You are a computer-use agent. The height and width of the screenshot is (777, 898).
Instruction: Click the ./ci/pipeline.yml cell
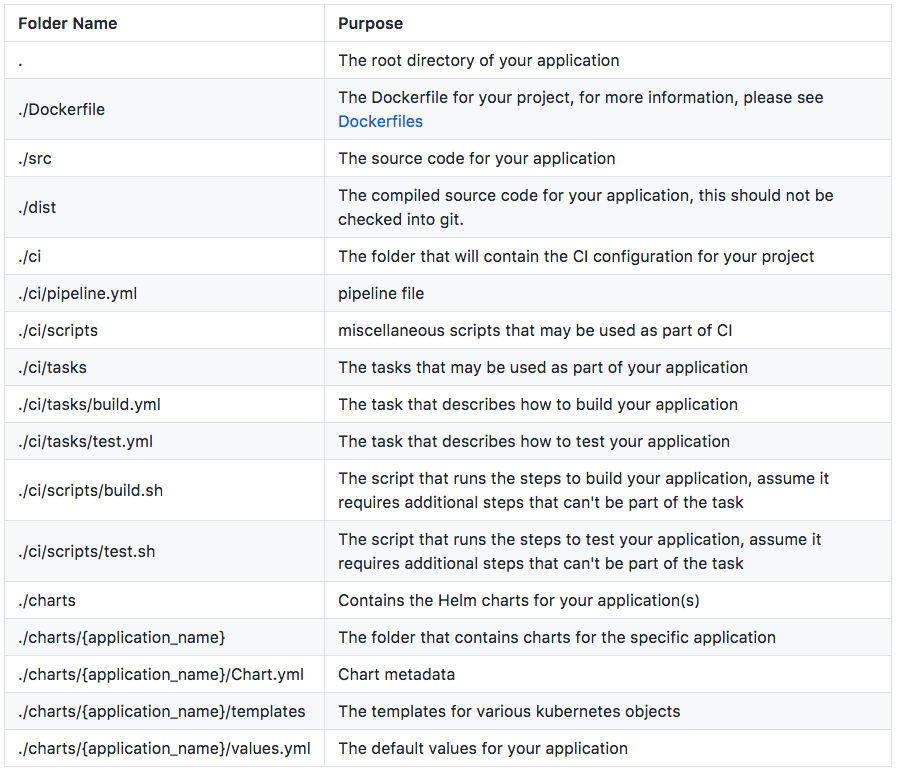click(164, 293)
